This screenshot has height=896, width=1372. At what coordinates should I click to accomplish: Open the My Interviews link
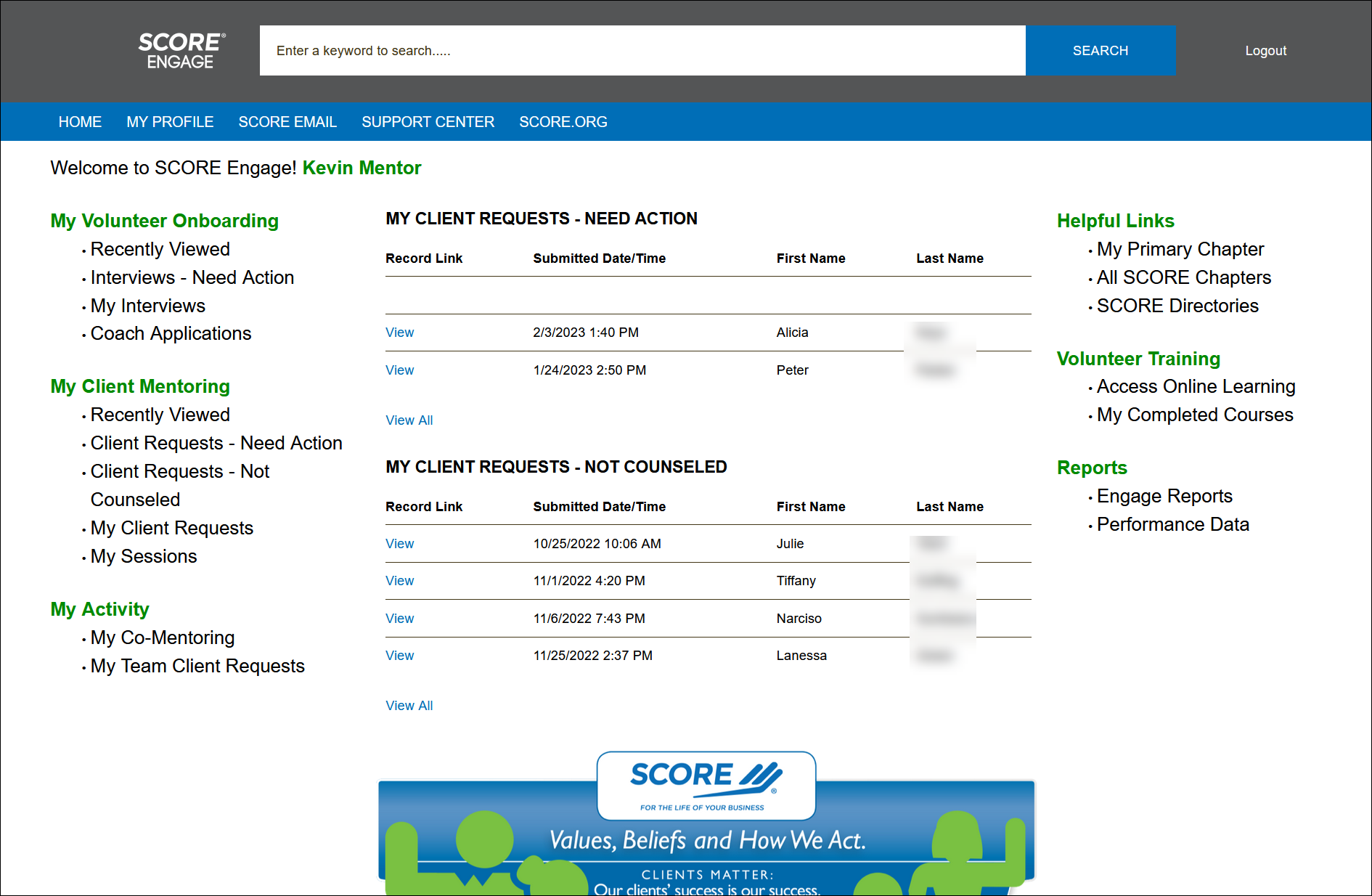[x=148, y=306]
